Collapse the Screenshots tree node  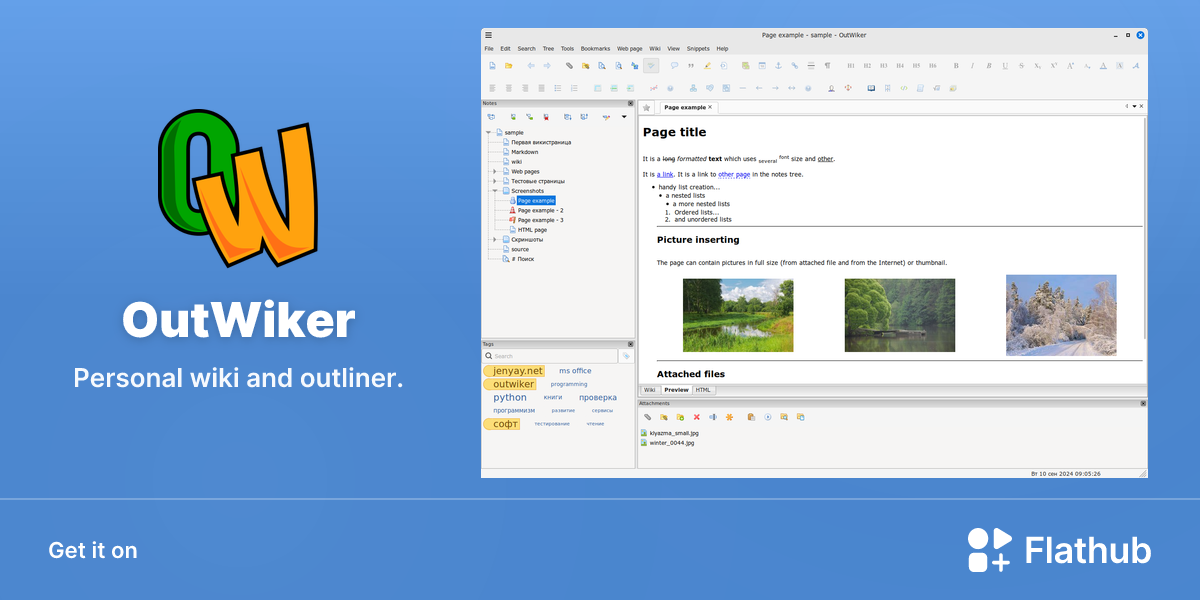tap(495, 191)
